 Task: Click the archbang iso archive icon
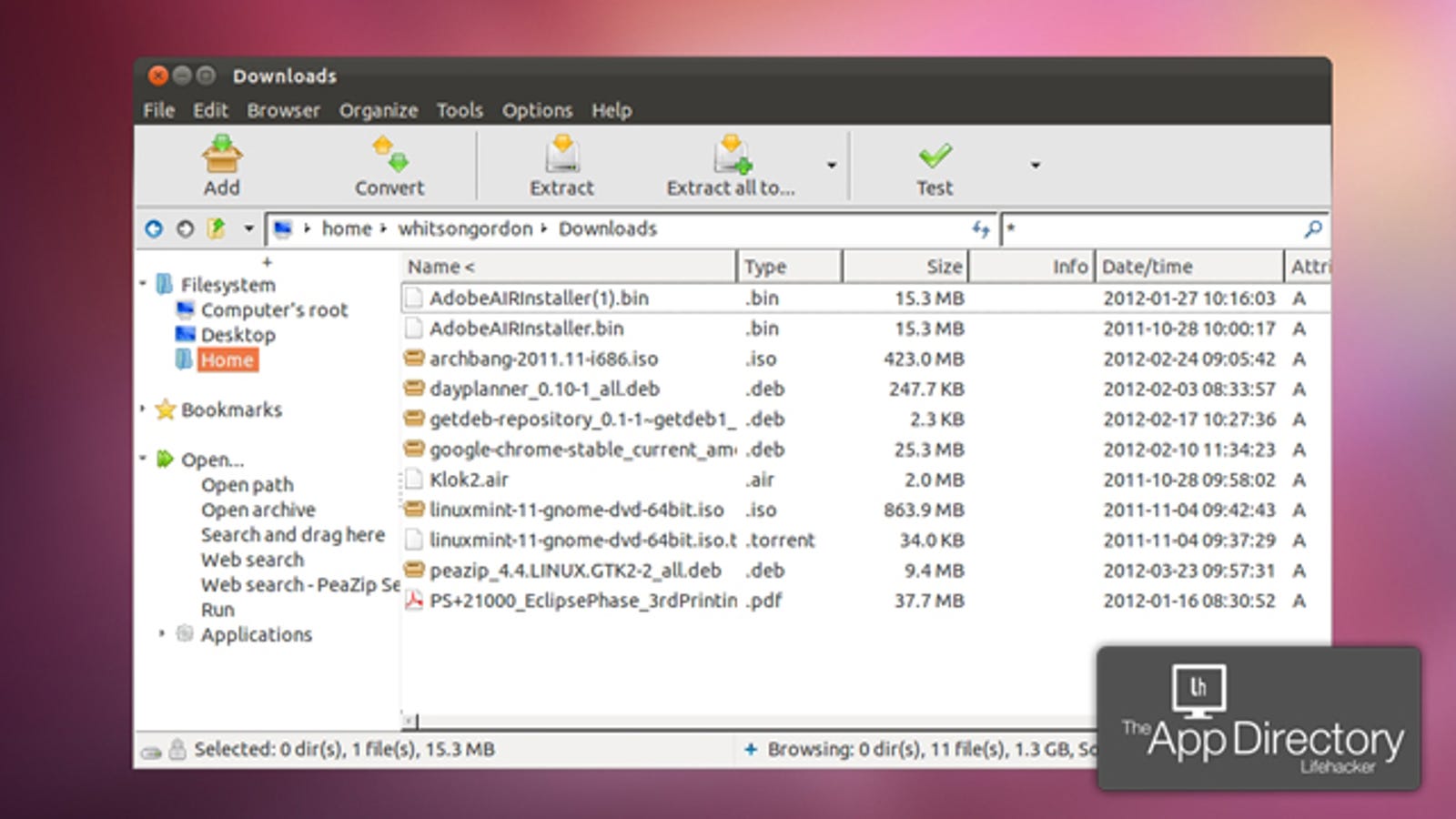(414, 358)
